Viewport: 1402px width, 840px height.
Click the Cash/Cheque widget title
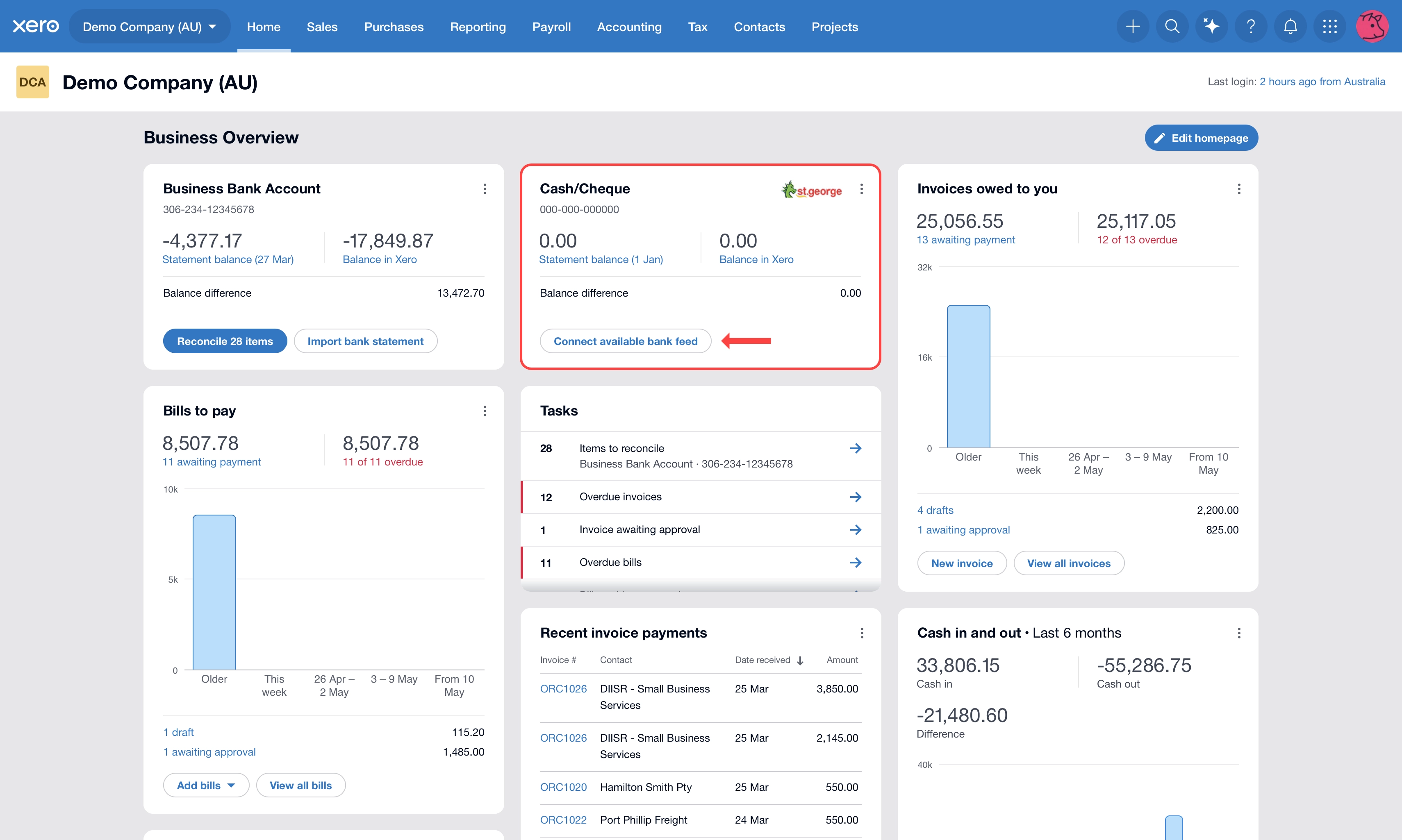(585, 189)
